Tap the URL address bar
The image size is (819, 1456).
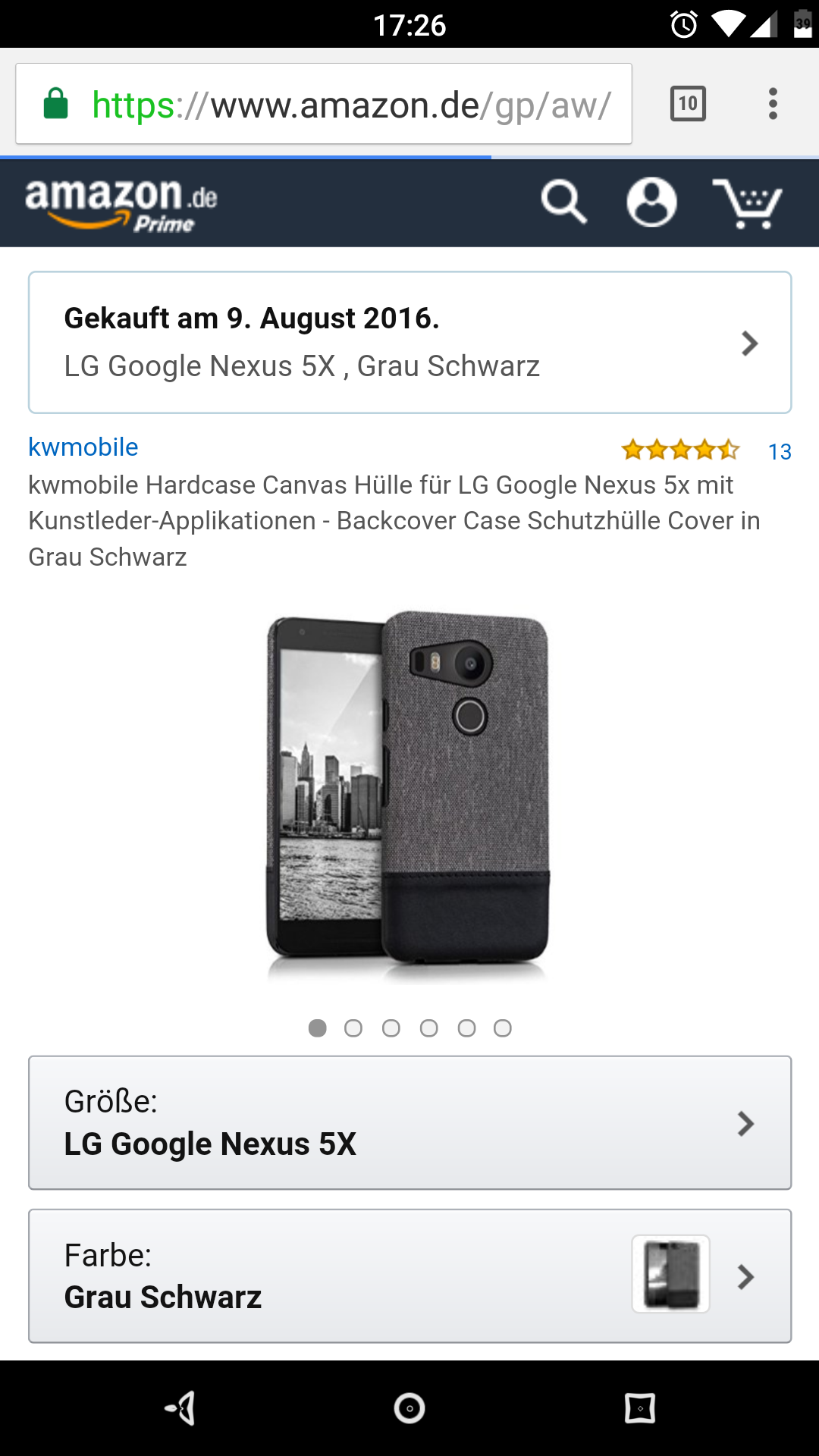click(324, 104)
